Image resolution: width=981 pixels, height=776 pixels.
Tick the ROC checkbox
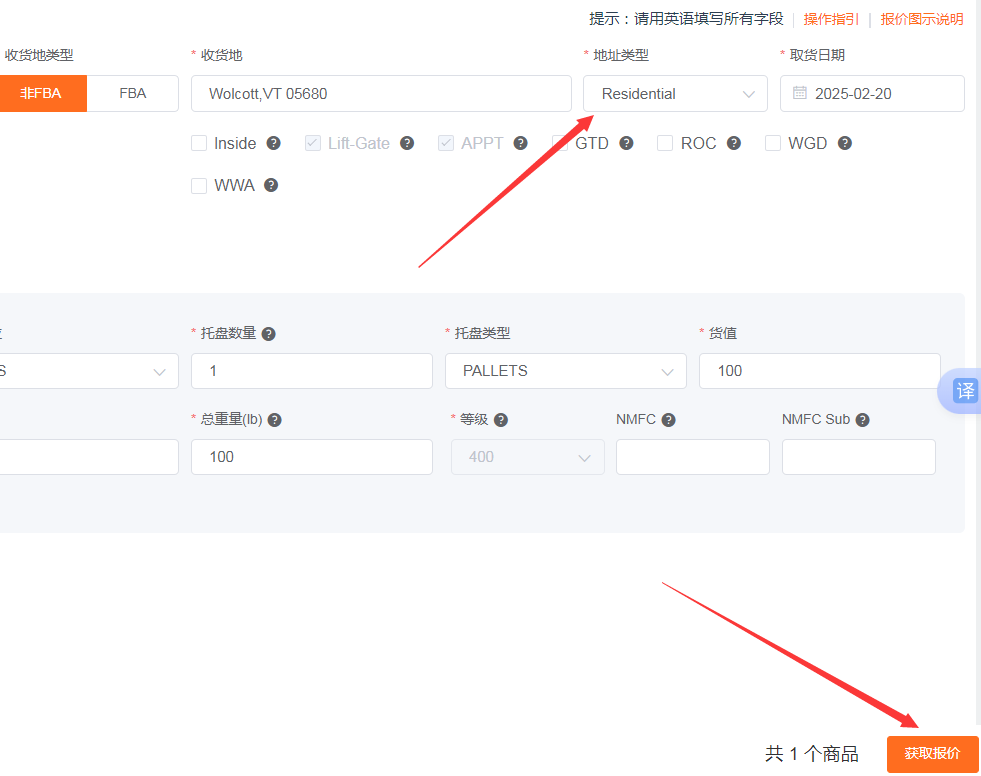click(x=665, y=143)
